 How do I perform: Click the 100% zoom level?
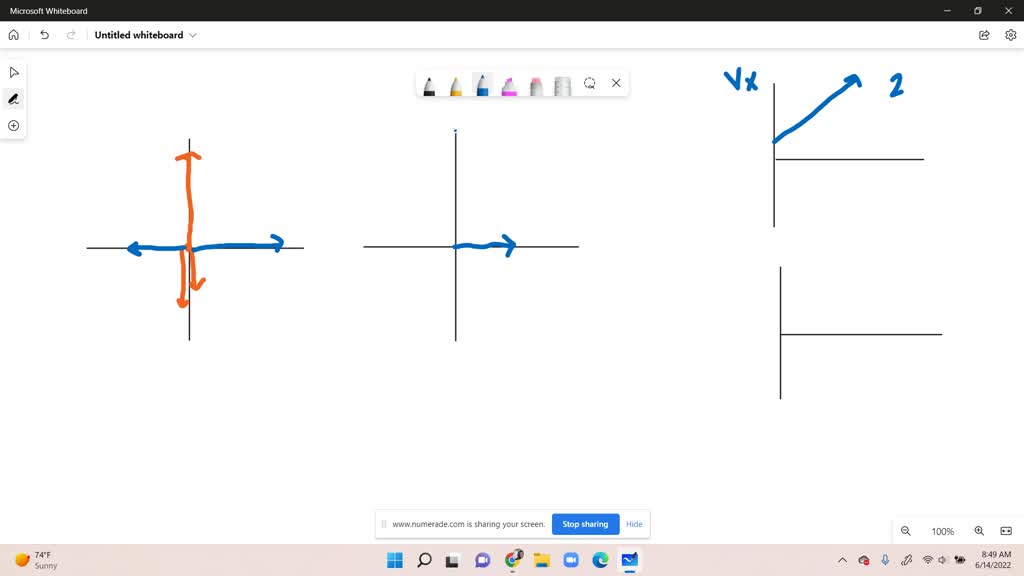pos(942,532)
